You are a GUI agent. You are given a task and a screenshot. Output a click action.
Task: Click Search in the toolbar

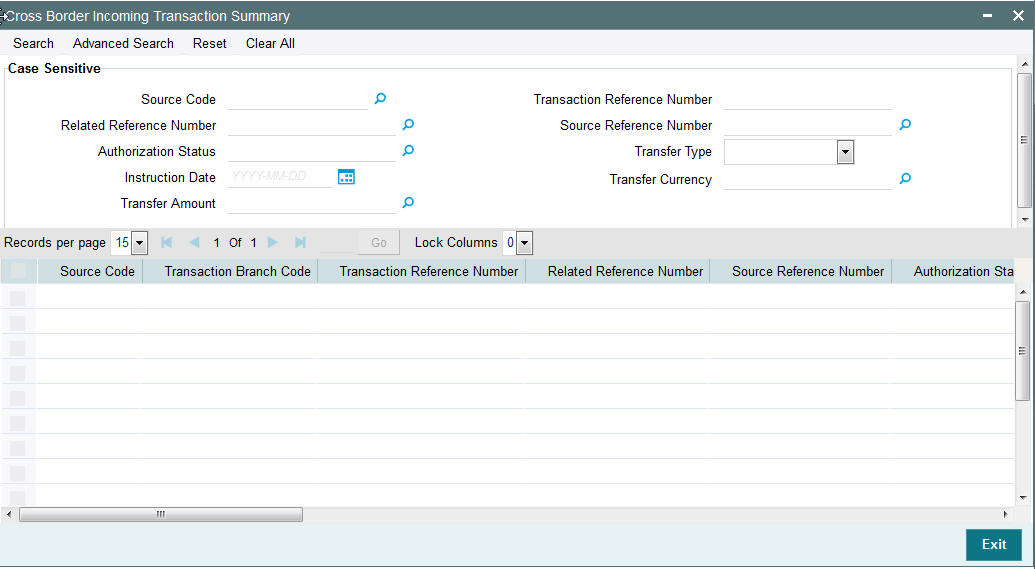pyautogui.click(x=34, y=43)
